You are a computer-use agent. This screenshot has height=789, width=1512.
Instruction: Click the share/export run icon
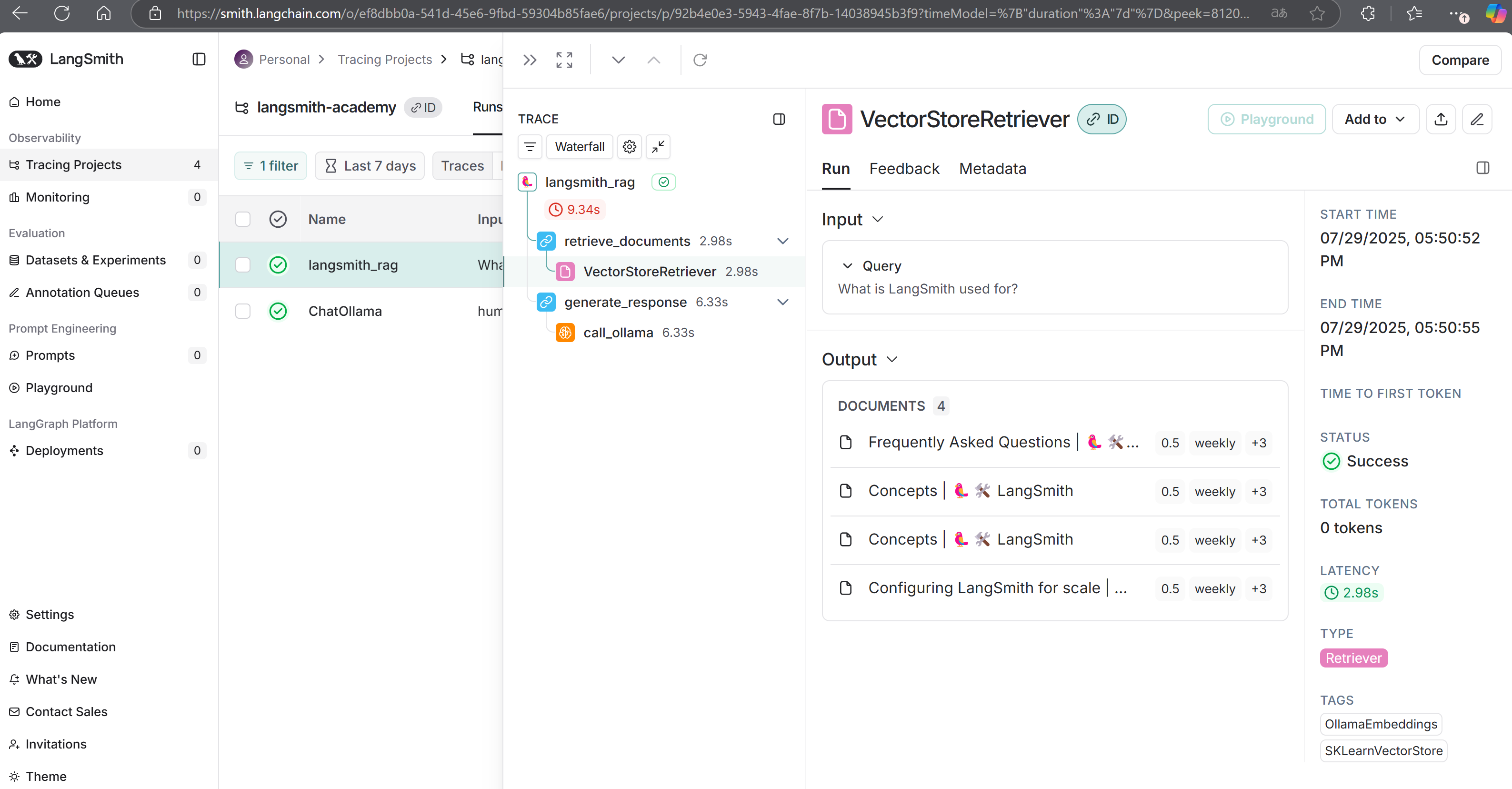coord(1441,119)
